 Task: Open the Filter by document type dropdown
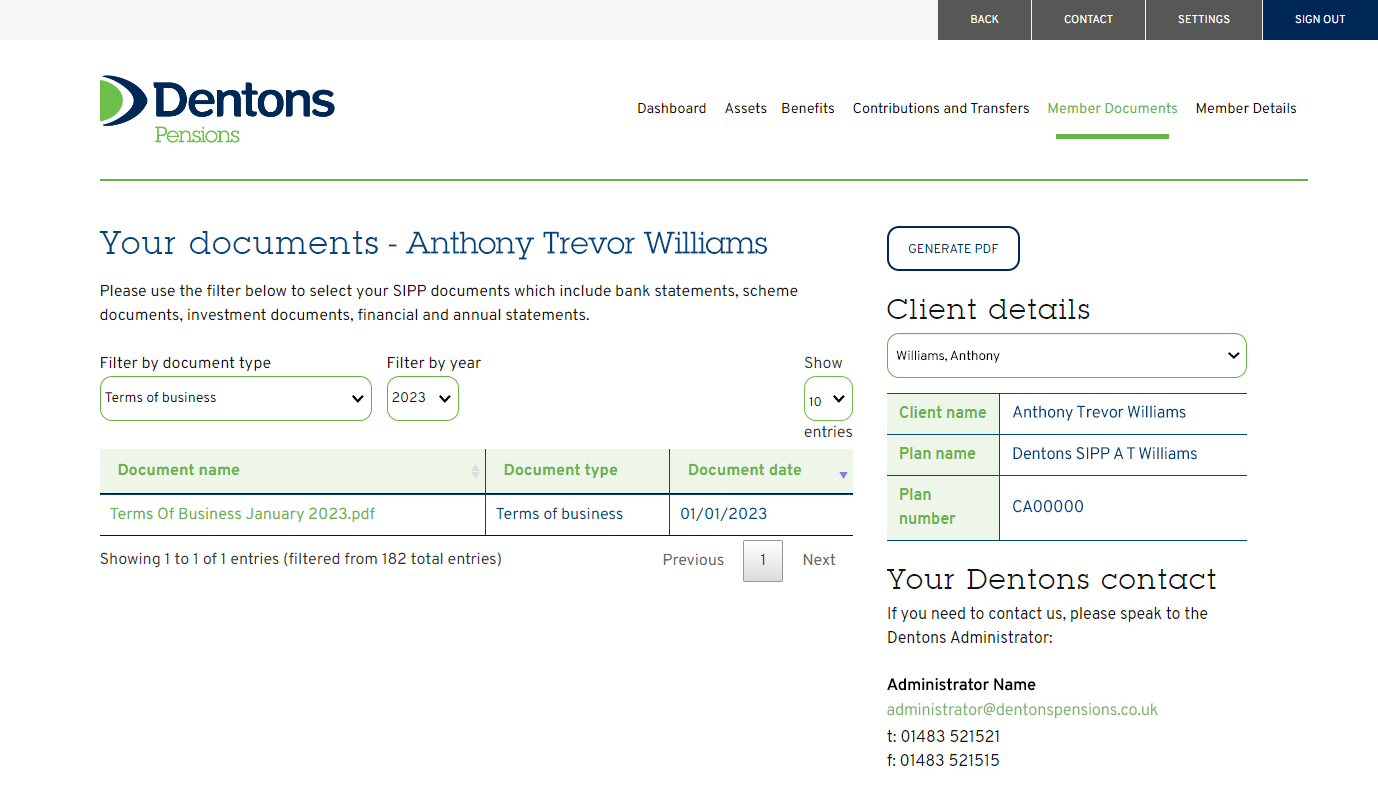tap(236, 398)
